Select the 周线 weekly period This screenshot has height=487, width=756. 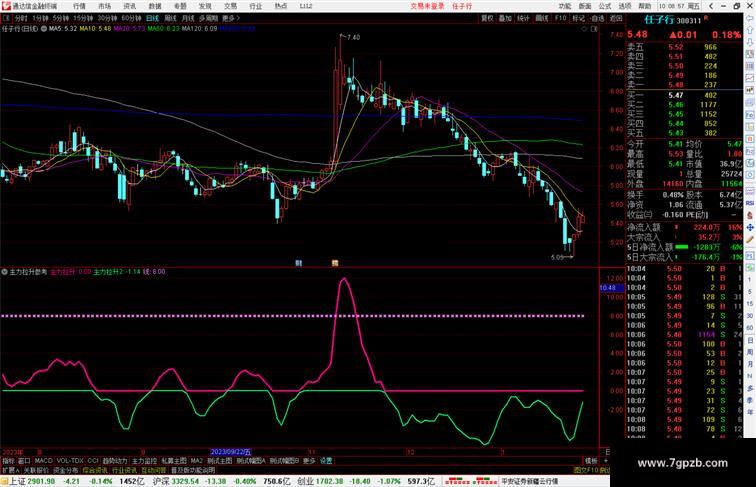click(171, 18)
